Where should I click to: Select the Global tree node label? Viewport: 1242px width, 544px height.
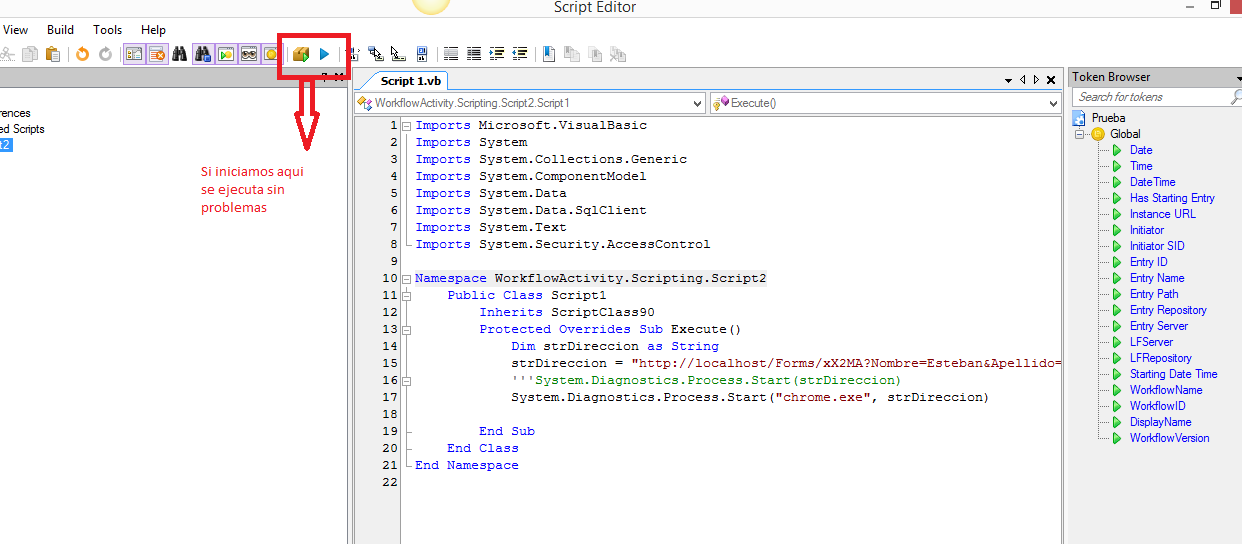pos(1125,134)
